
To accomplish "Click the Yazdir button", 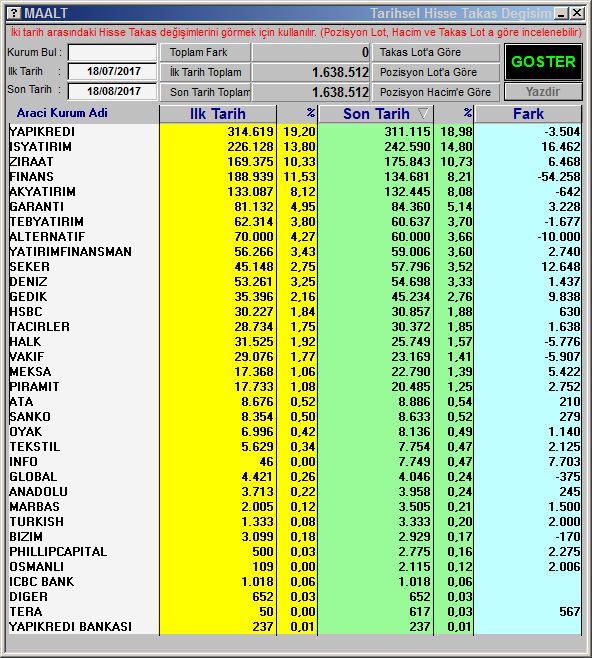I will coord(543,91).
